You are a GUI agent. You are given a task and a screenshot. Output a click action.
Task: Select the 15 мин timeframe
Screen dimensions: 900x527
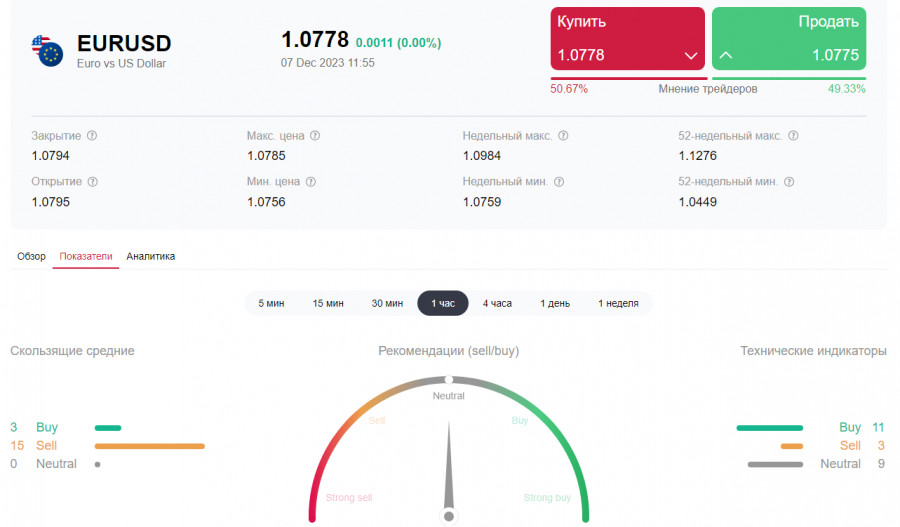(328, 303)
